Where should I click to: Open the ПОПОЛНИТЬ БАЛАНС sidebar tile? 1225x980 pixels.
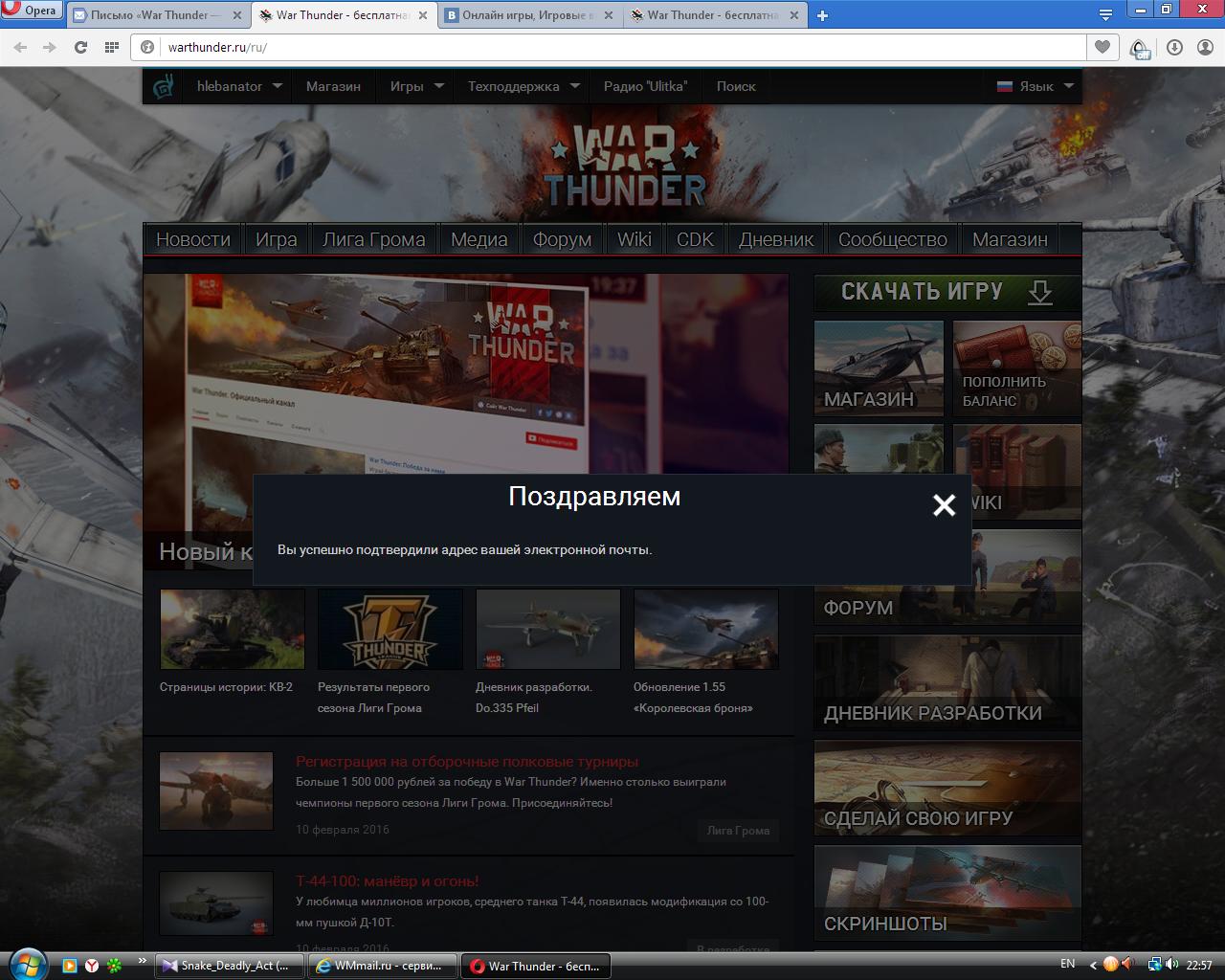1017,368
